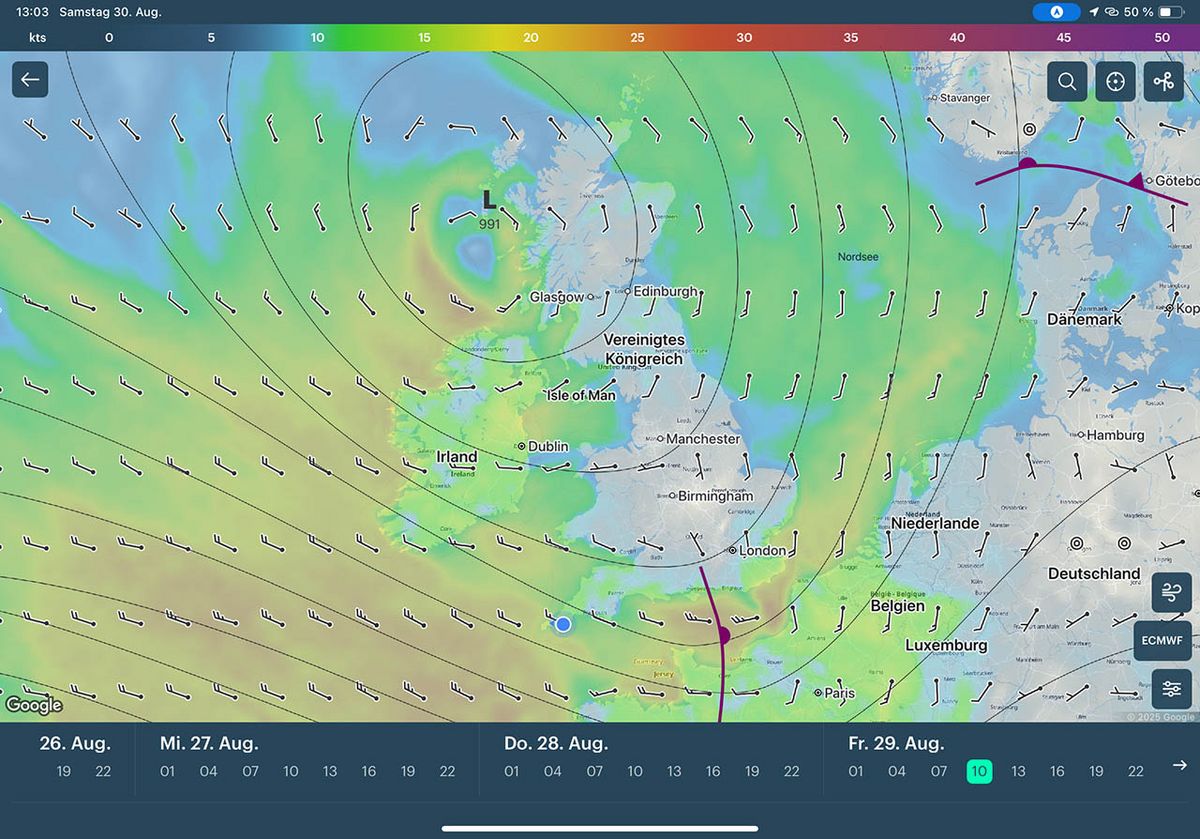Center map on my location crosshair
Image resolution: width=1200 pixels, height=839 pixels.
(1115, 82)
